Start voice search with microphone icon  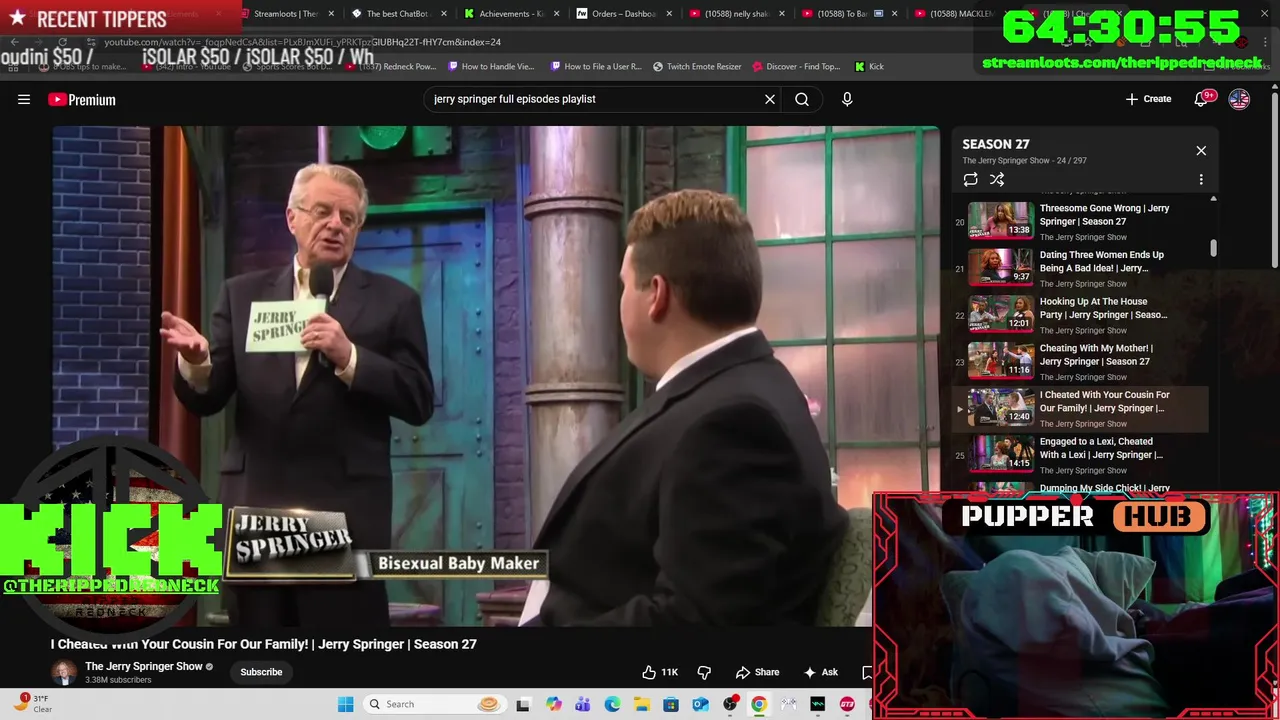coord(847,99)
